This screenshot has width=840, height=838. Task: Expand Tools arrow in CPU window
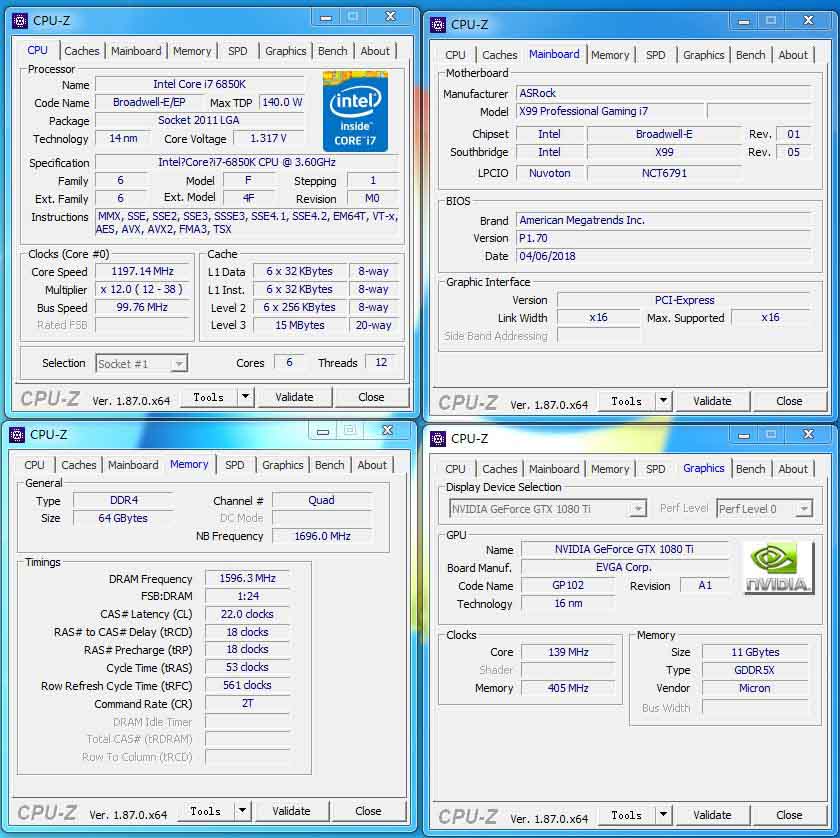(x=245, y=397)
